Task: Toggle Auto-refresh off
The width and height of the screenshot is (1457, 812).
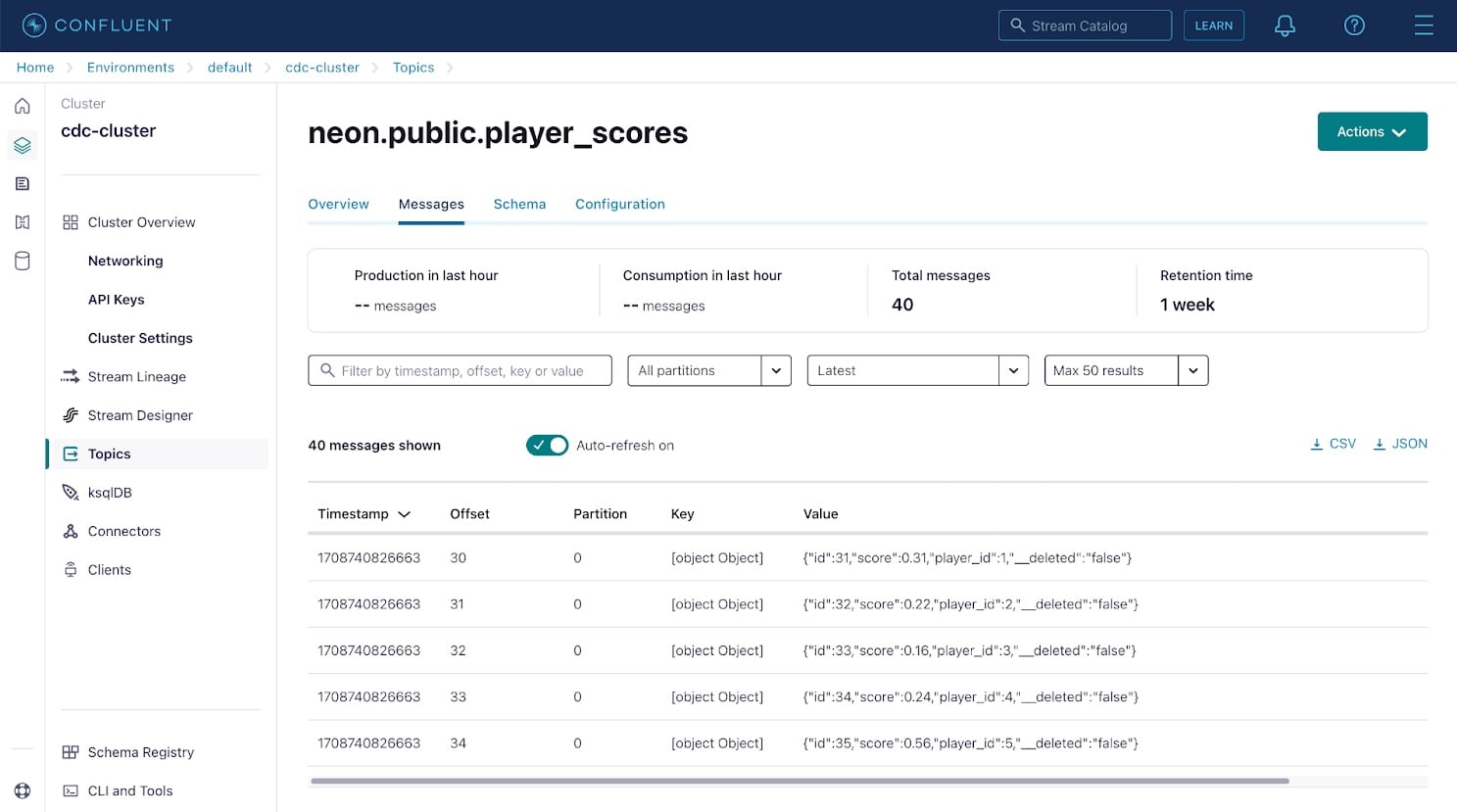Action: 547,445
